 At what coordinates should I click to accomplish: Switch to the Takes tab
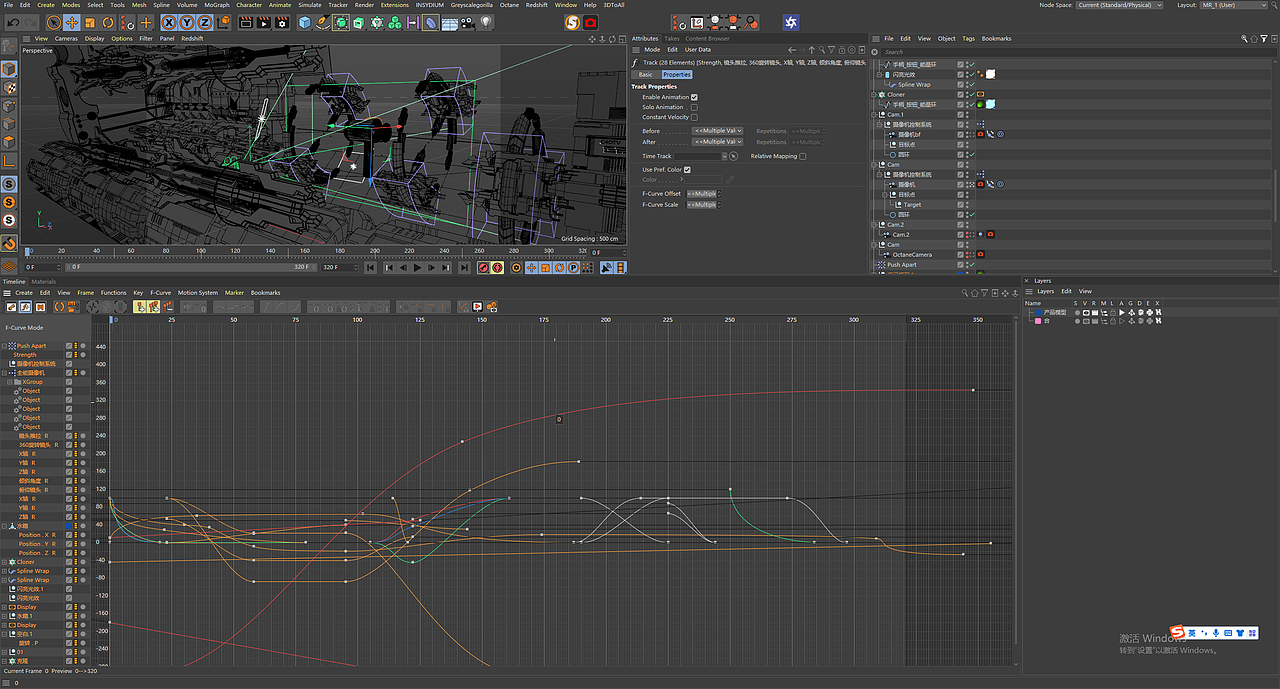672,39
